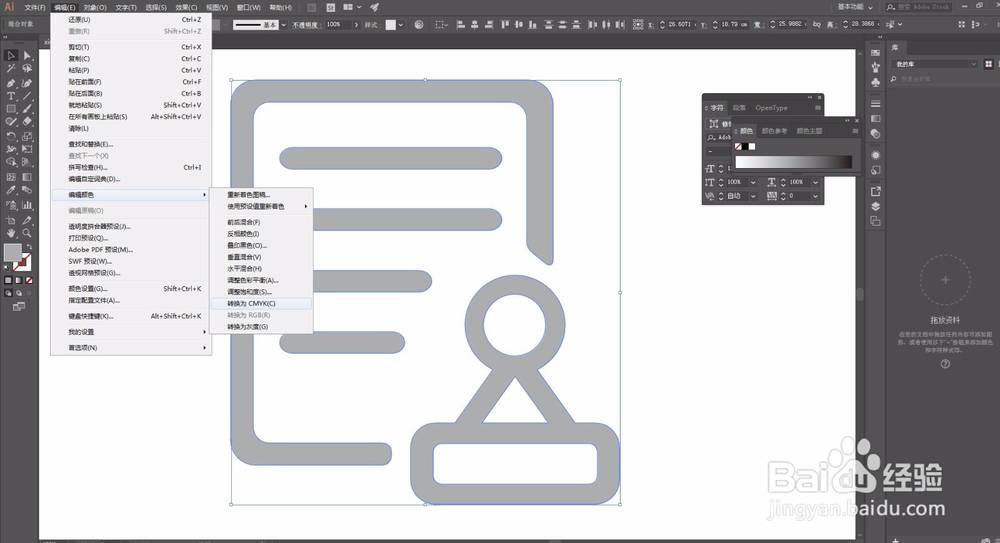This screenshot has height=543, width=1000.
Task: Click the Recolor Artwork wheel icon
Action: coord(419,25)
